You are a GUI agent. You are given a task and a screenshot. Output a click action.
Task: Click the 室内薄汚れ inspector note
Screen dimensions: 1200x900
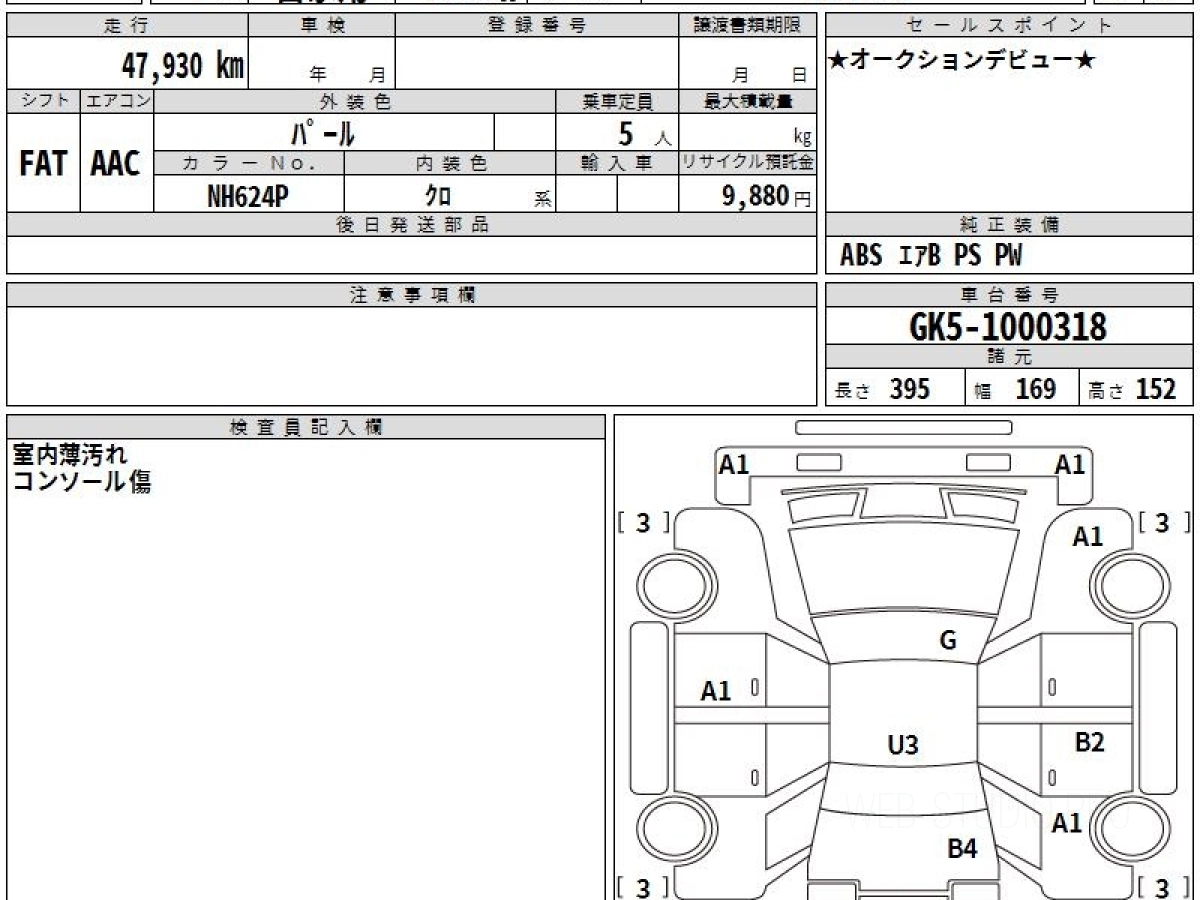69,455
